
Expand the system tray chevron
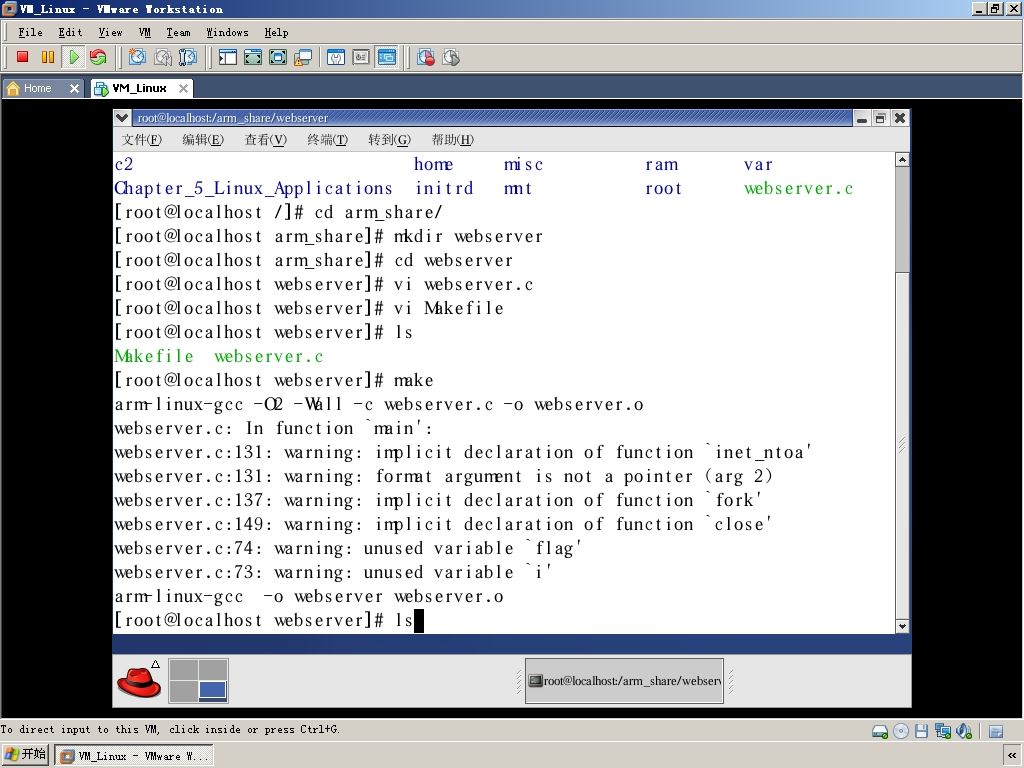pos(1012,756)
